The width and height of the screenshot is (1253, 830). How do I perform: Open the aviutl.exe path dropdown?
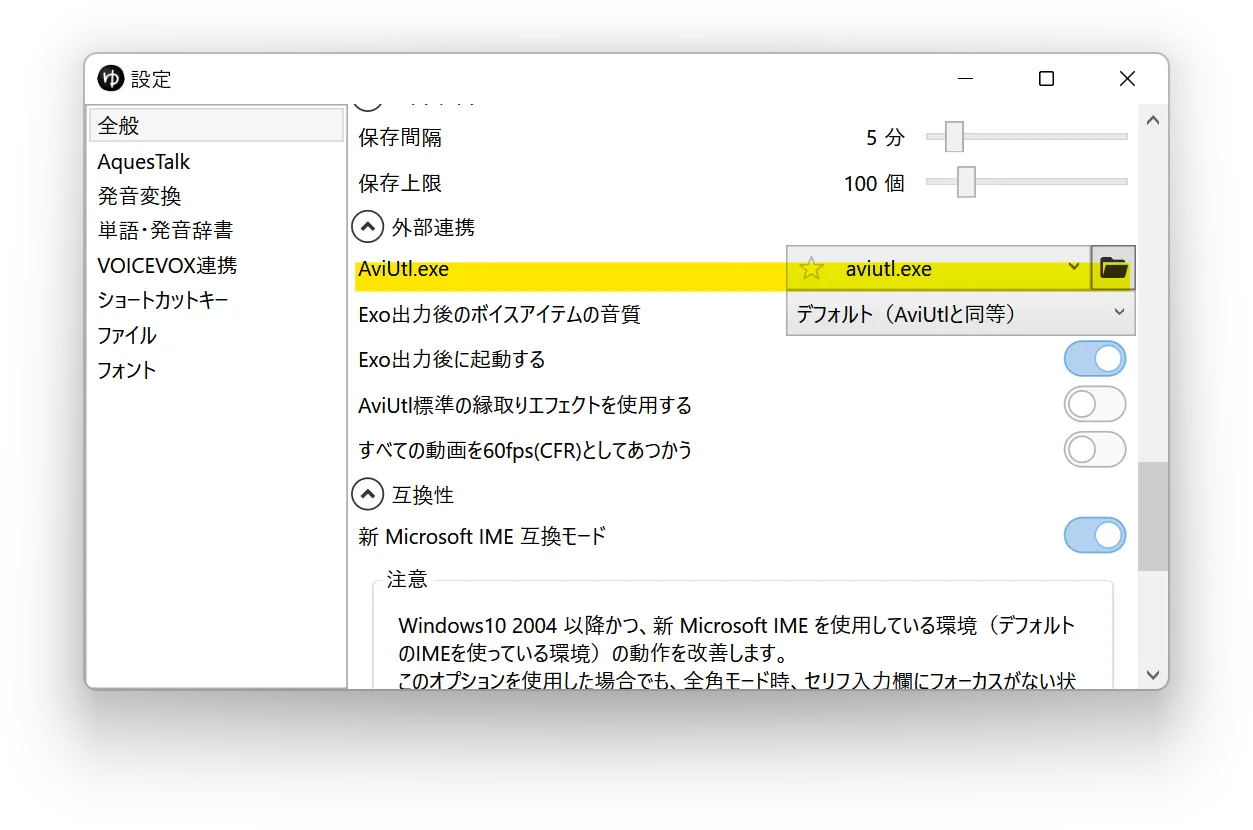coord(1074,267)
